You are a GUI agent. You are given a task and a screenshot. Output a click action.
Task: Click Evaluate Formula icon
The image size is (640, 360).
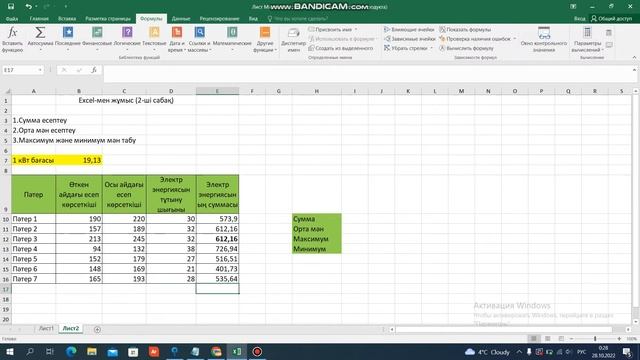click(x=442, y=48)
